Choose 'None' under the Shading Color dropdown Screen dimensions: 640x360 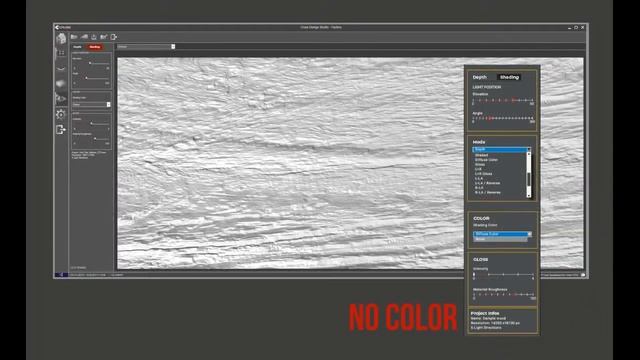500,239
